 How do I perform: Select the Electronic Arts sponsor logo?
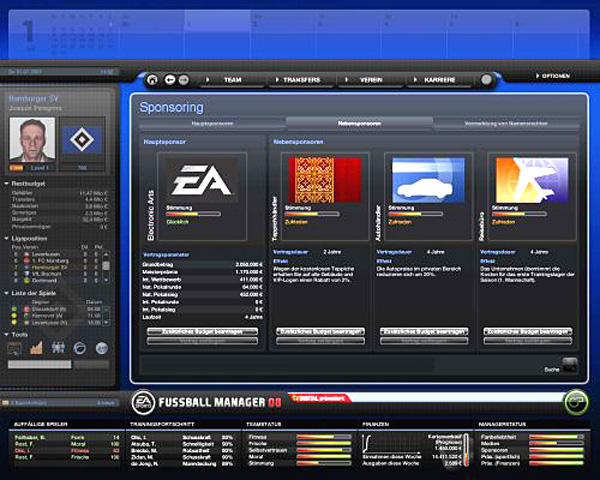tap(202, 180)
